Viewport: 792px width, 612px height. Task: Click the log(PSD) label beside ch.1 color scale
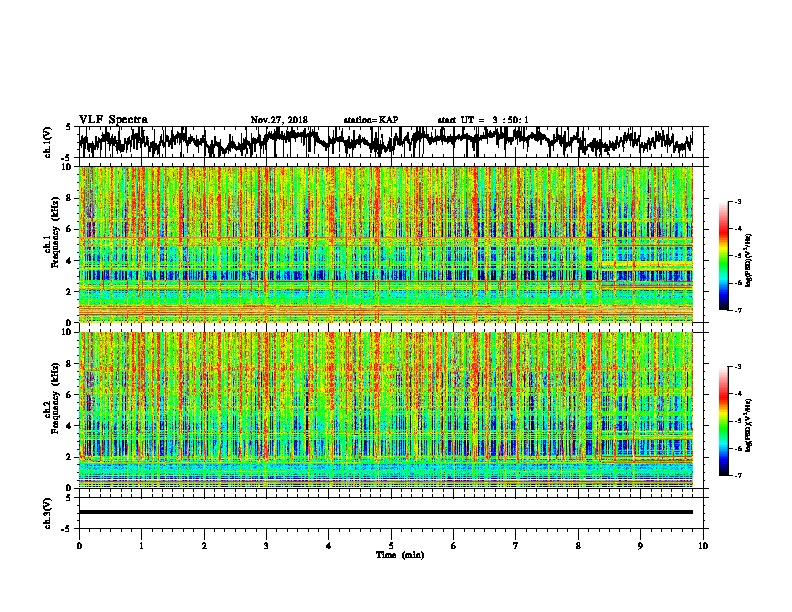tap(748, 261)
